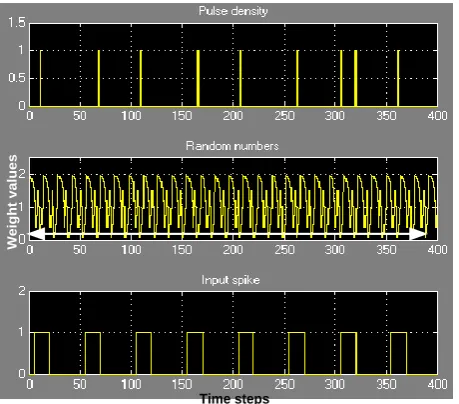The image size is (459, 404).
Task: Click the 1.5 tick on Pulse density y-axis
Action: pyautogui.click(x=17, y=23)
